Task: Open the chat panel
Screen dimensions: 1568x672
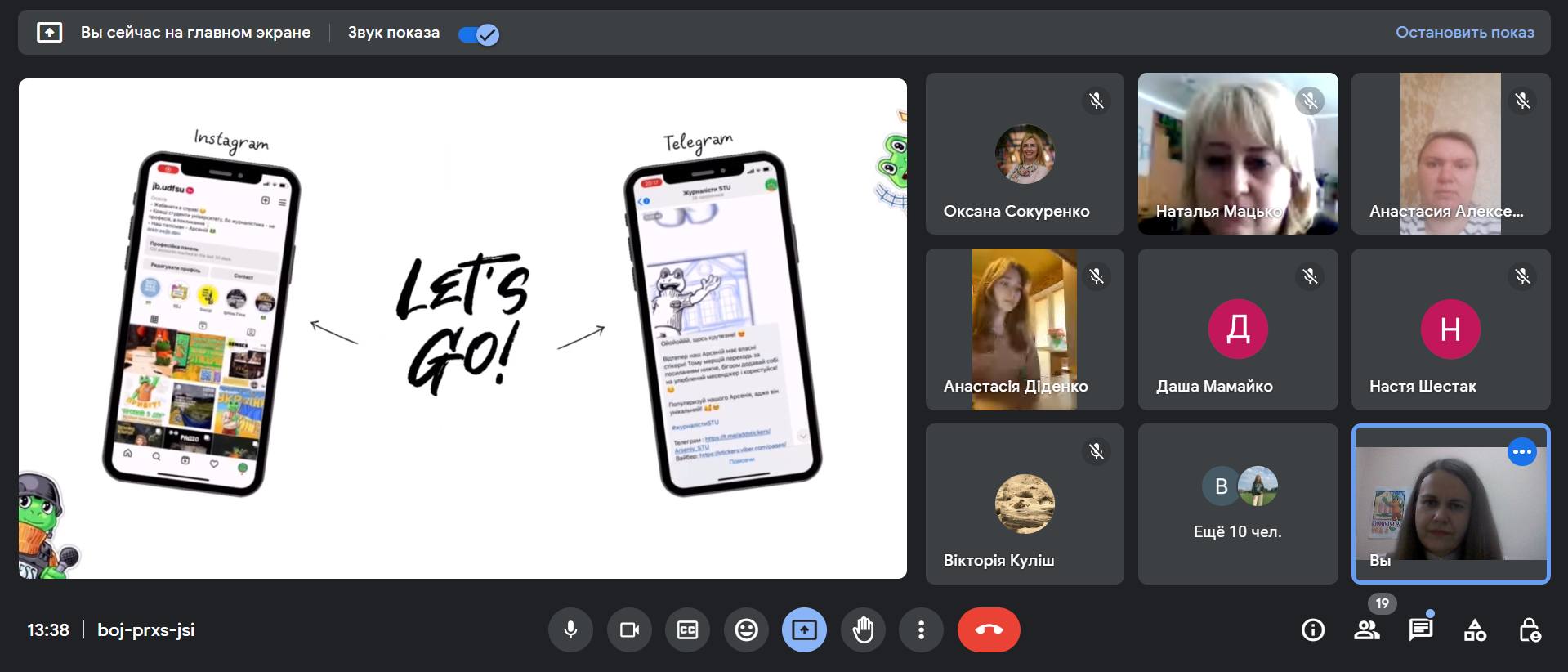Action: (x=1421, y=629)
